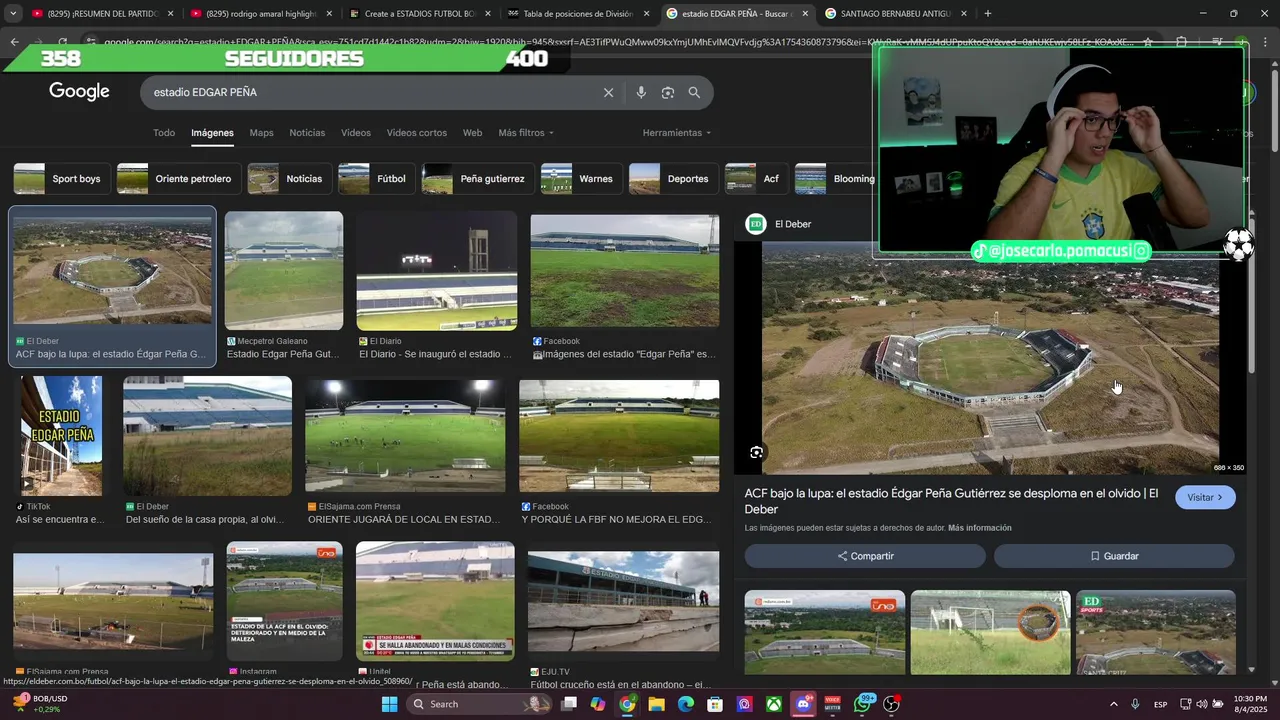1280x720 pixels.
Task: Click the Google Lens icon on the preview image
Action: point(756,452)
